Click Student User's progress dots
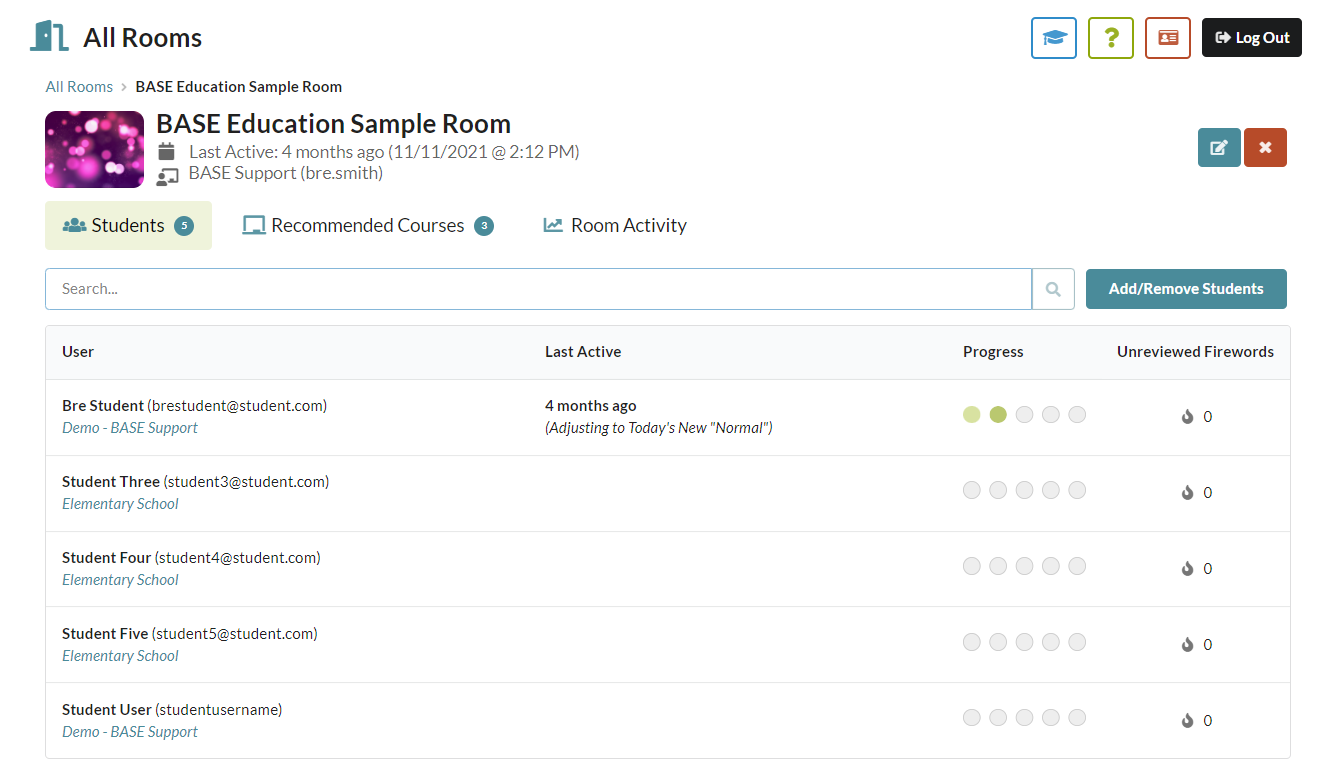This screenshot has width=1322, height=783. 1024,718
